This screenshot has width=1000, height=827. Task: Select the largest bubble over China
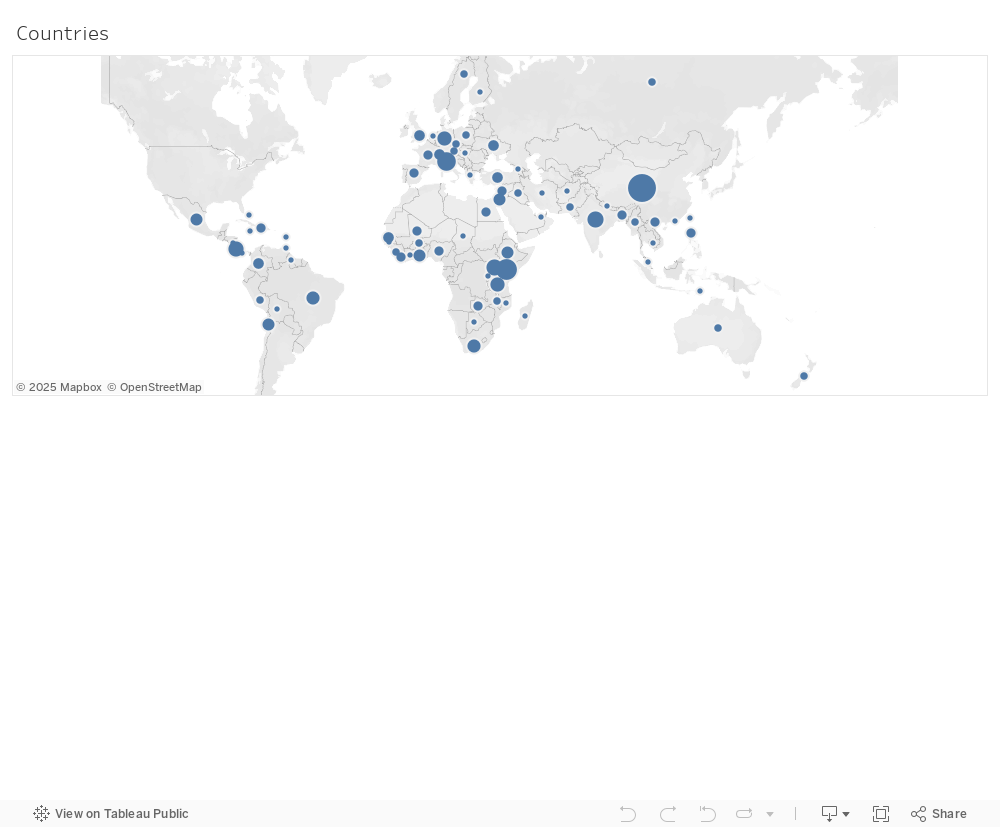tap(642, 188)
